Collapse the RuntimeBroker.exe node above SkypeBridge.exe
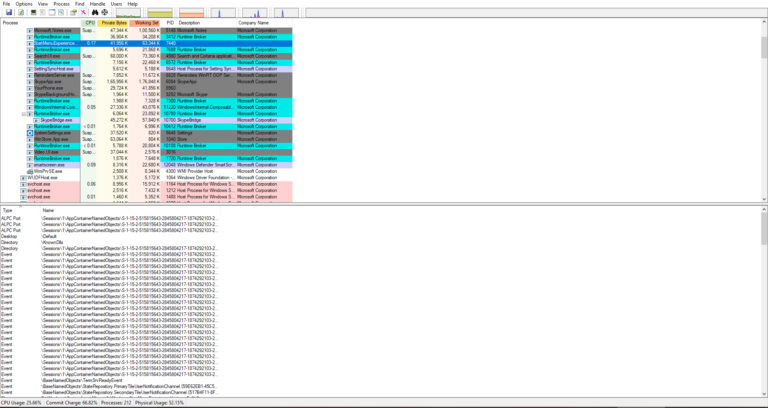Image resolution: width=768 pixels, height=408 pixels. 24,114
